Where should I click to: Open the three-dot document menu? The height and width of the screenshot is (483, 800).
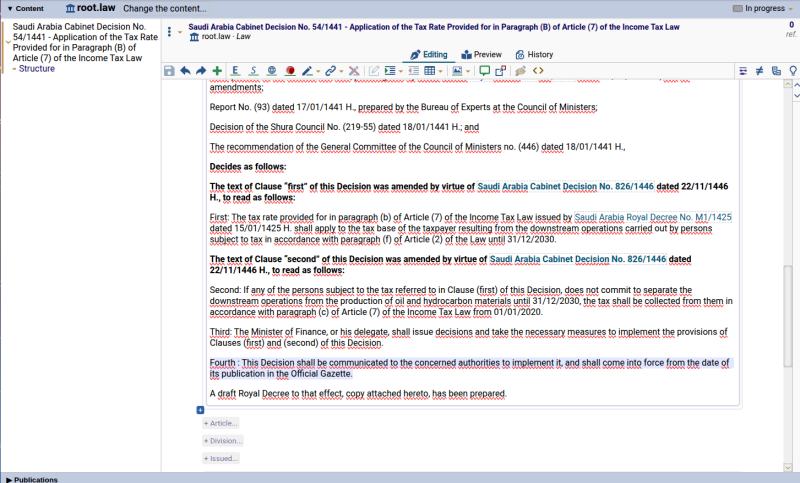click(169, 32)
